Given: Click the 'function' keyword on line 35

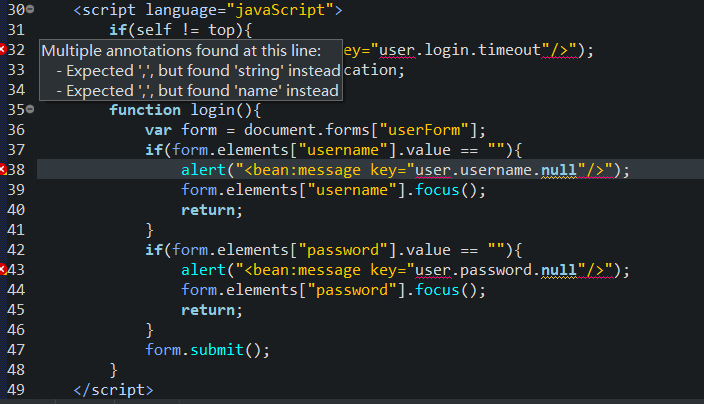Looking at the screenshot, I should tap(145, 110).
